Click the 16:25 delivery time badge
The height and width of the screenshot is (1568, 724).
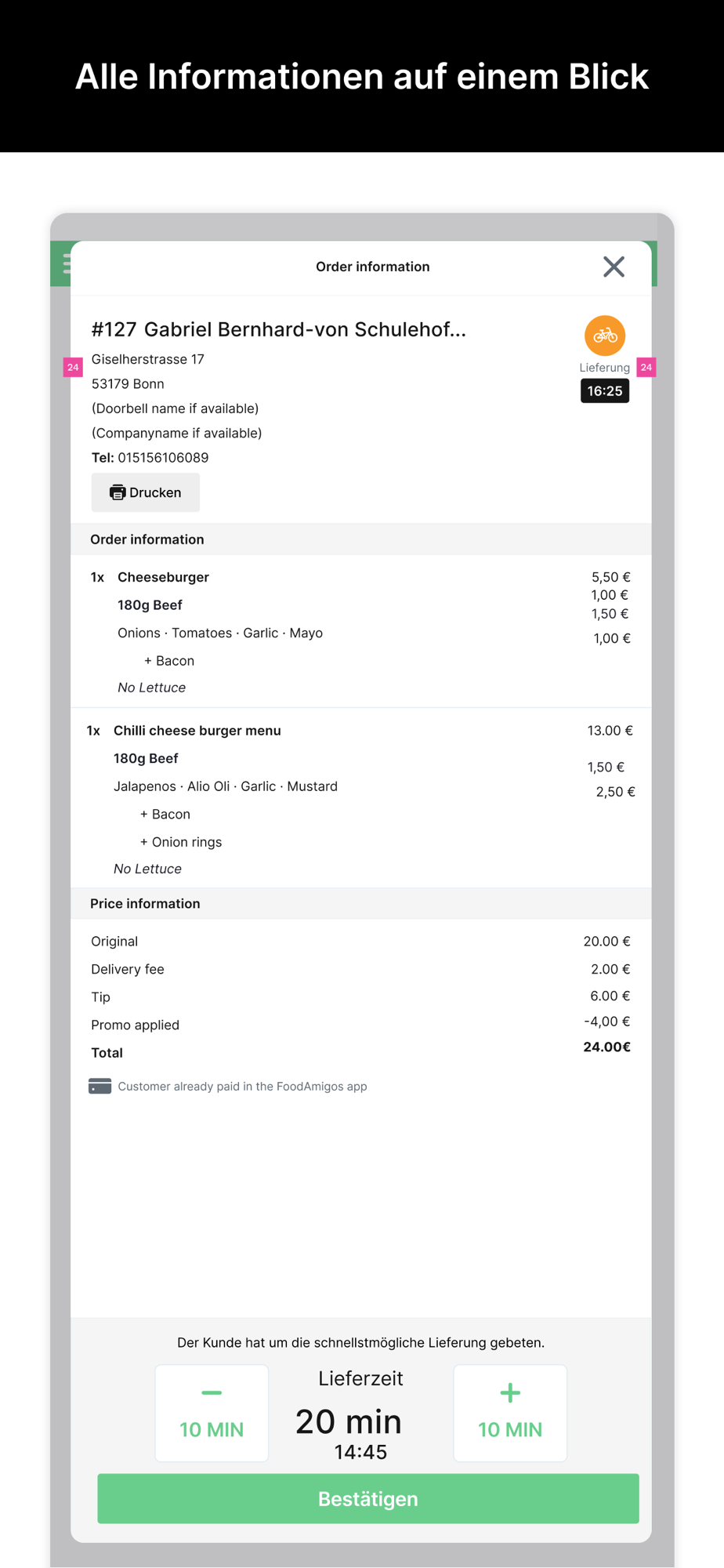604,390
